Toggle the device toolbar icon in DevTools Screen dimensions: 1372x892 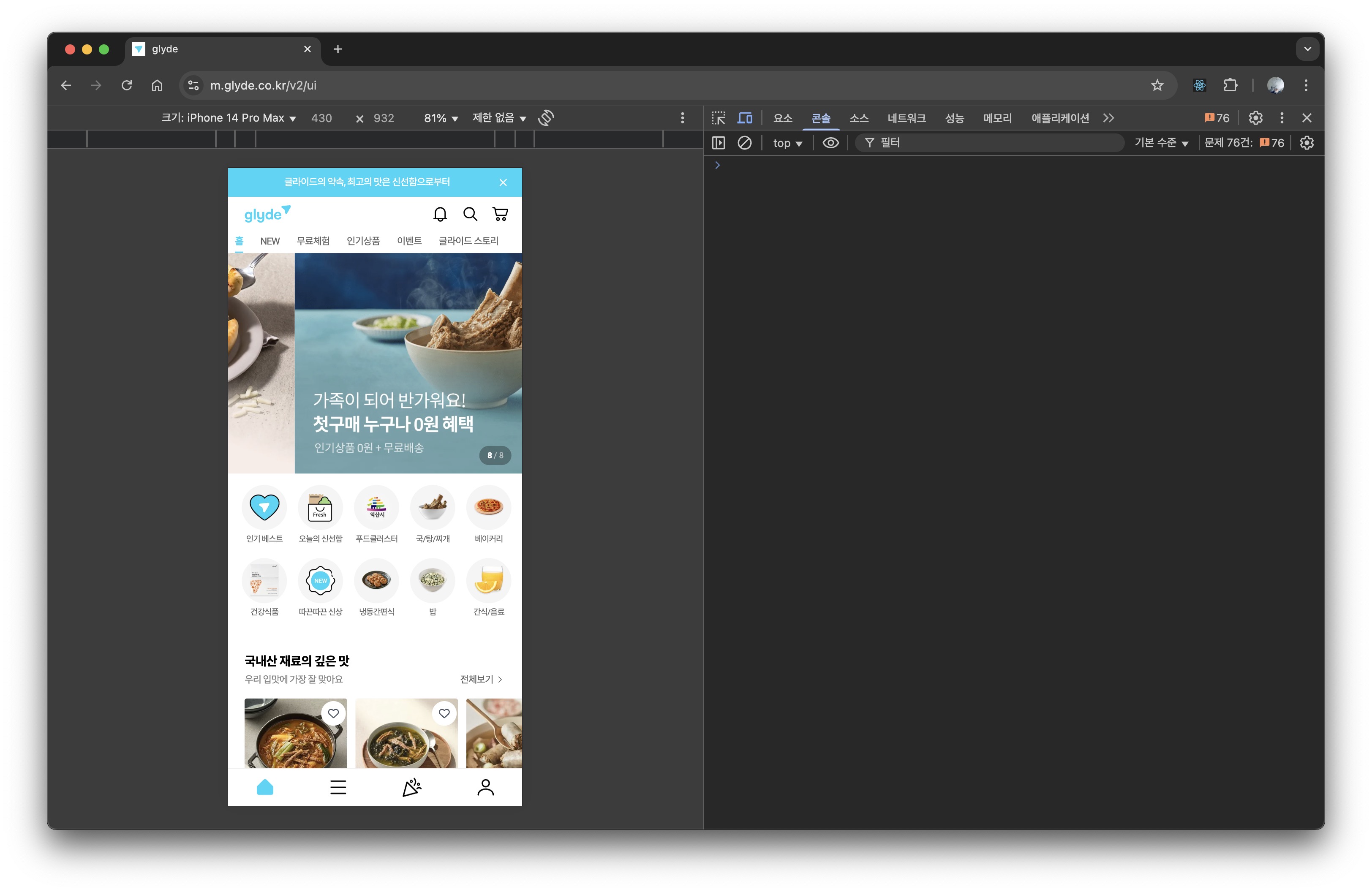[x=745, y=118]
